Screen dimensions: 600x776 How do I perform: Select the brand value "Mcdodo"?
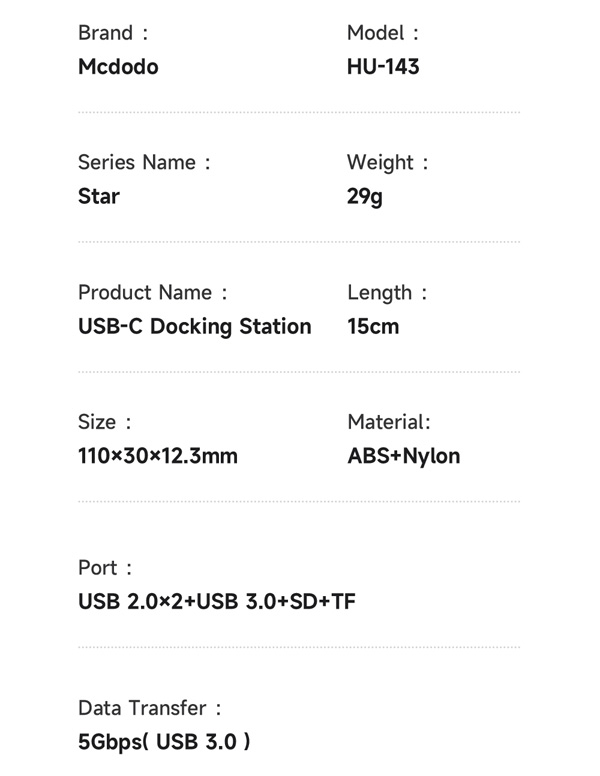coord(118,67)
